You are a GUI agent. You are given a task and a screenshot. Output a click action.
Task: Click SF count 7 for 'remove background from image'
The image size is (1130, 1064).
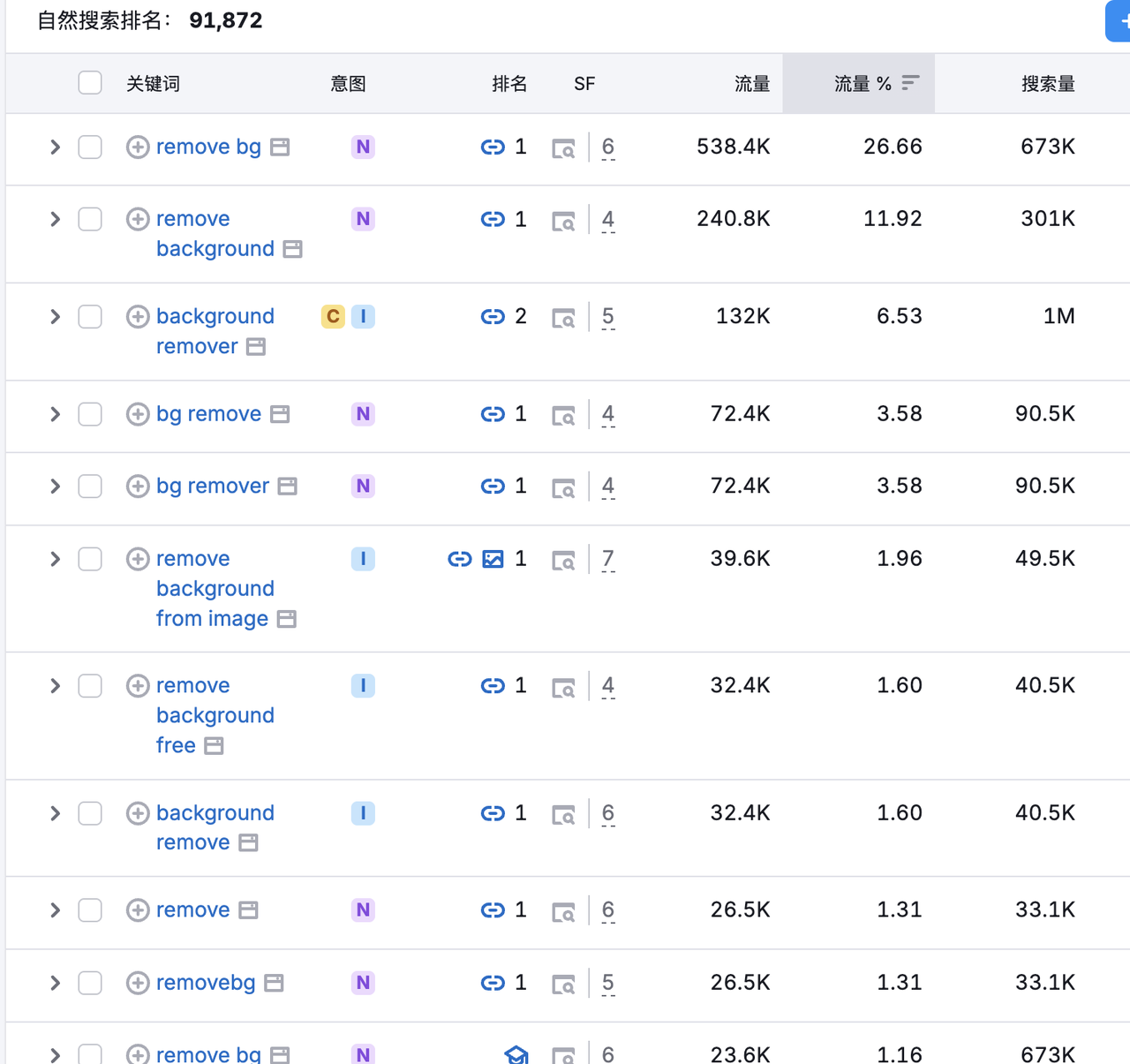607,559
